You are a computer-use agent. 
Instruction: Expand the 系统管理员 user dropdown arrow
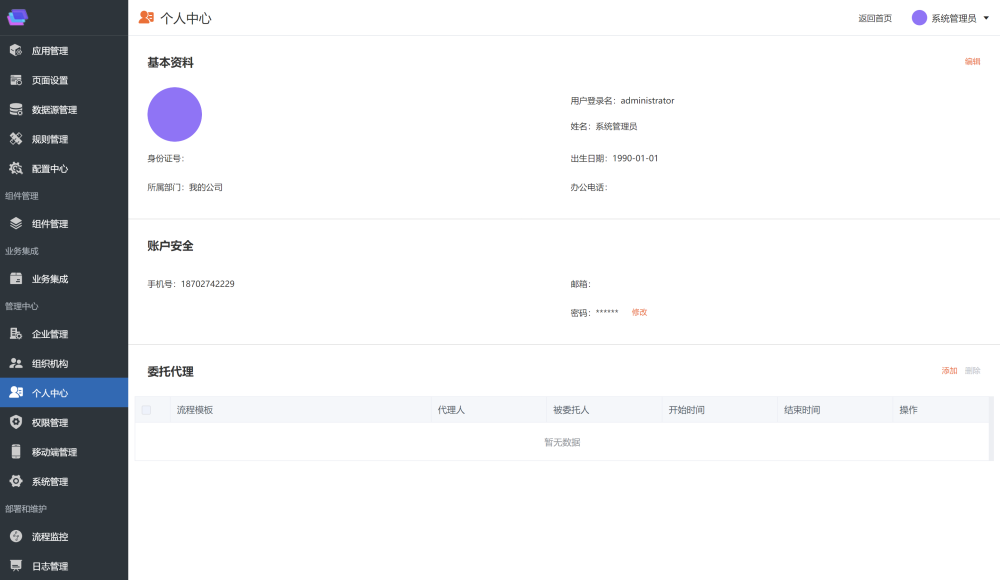click(986, 18)
